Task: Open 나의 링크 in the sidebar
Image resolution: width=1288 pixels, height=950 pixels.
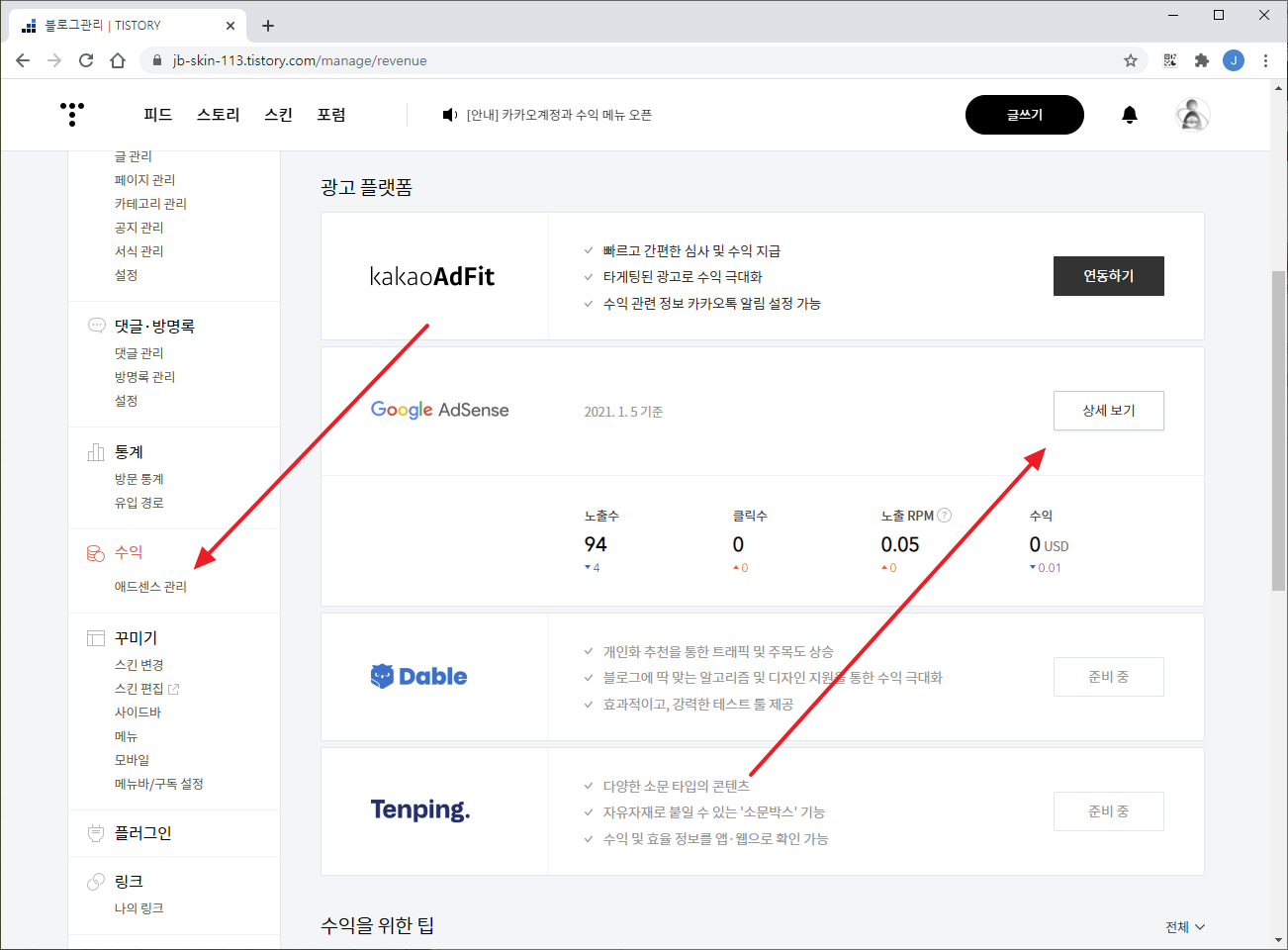Action: [139, 908]
